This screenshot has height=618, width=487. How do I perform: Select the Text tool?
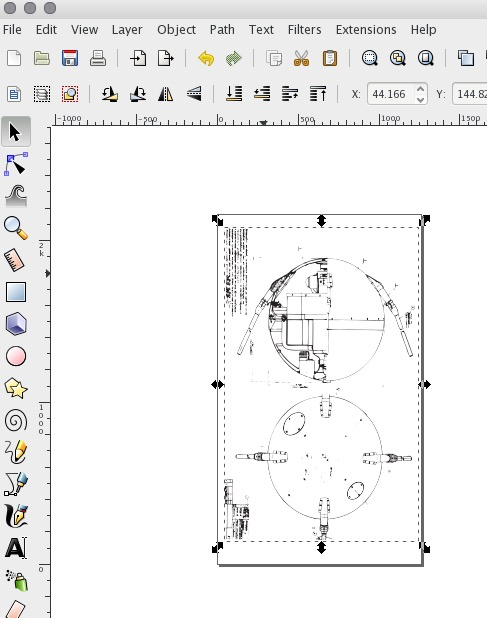[x=16, y=548]
